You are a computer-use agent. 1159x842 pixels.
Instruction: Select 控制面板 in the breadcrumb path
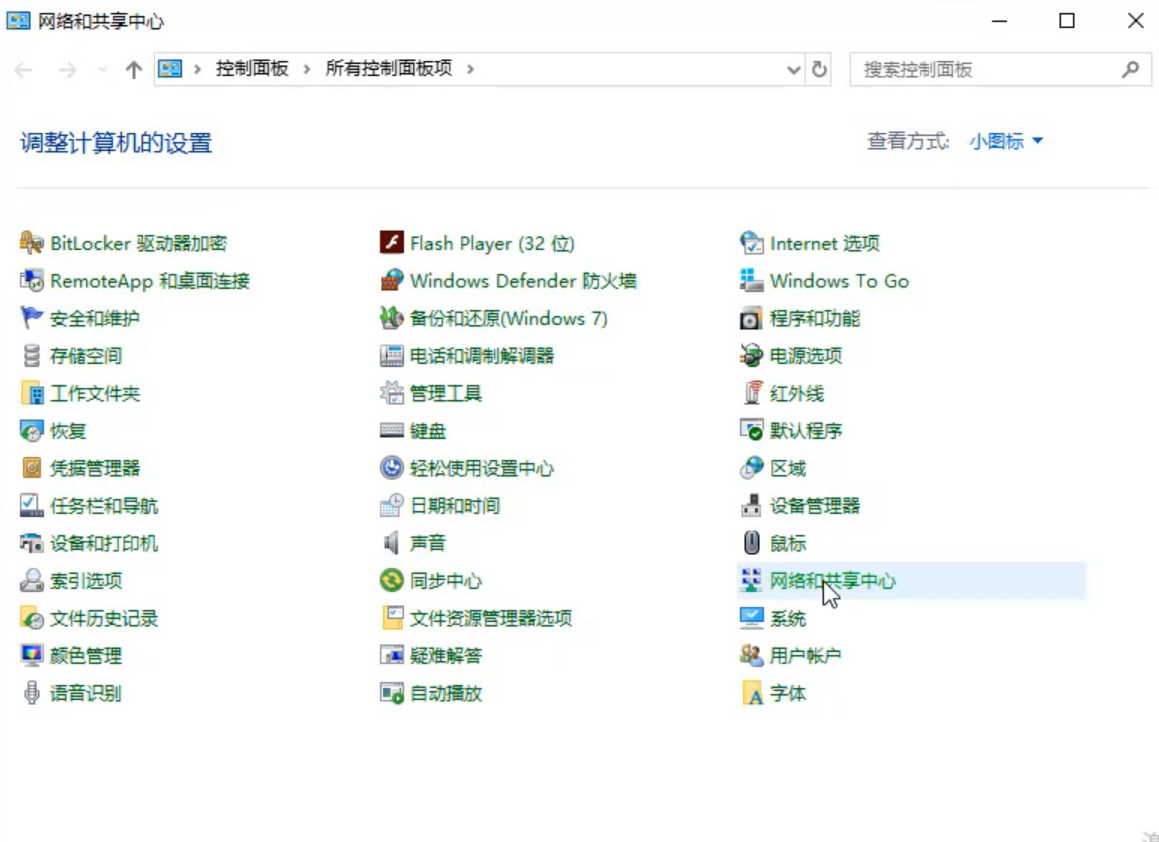pos(252,69)
